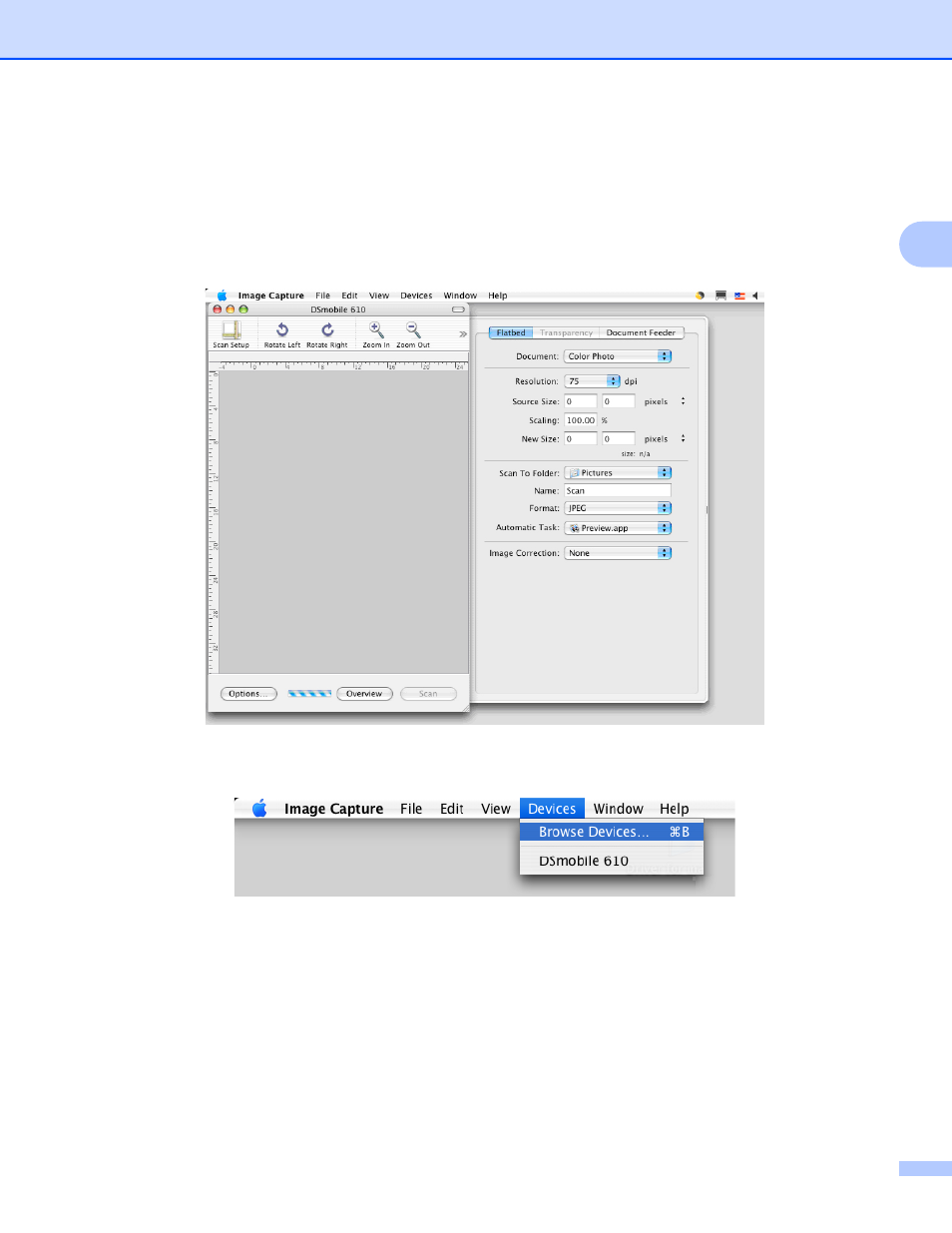Change New Size pixels unit stepper
Image resolution: width=952 pixels, height=1233 pixels.
(x=683, y=438)
